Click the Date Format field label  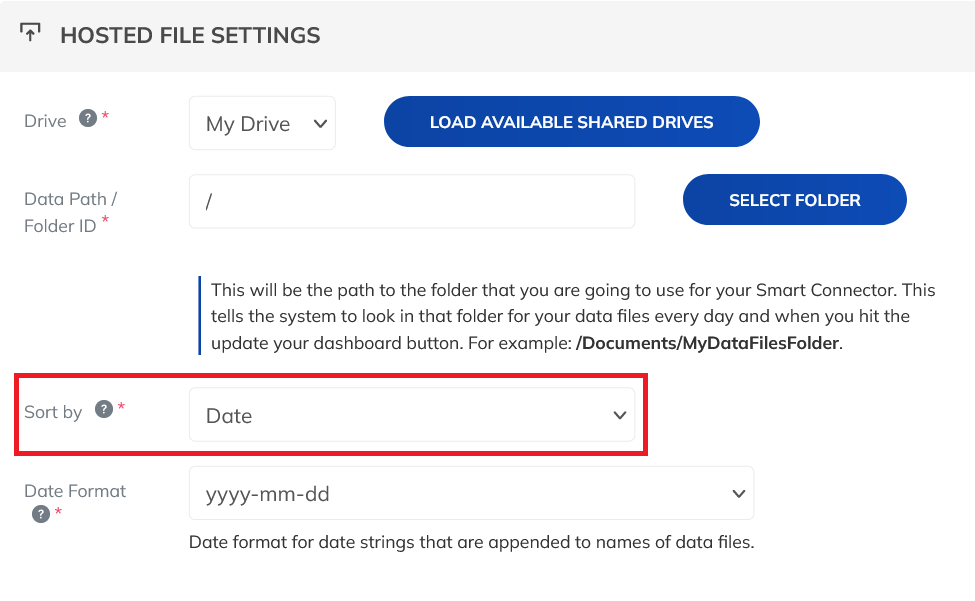click(75, 491)
